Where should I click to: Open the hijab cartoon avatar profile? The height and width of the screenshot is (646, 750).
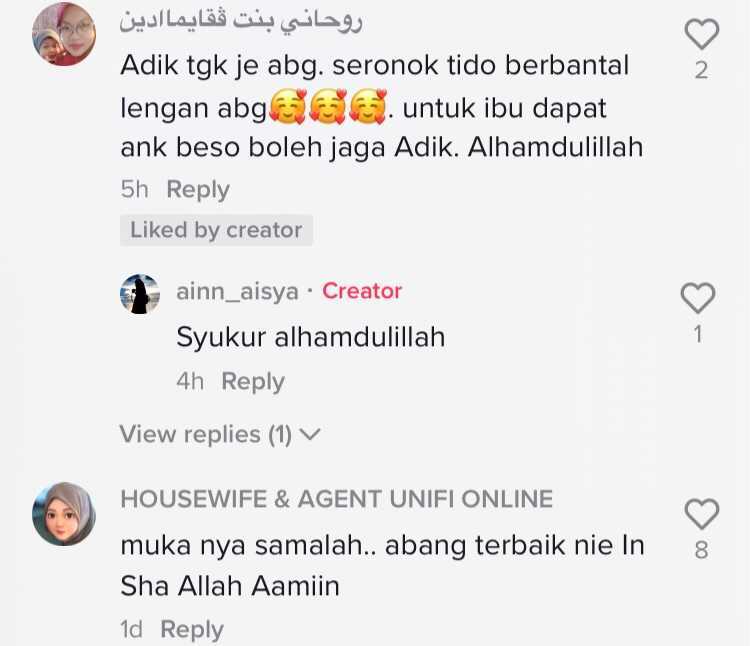click(64, 514)
